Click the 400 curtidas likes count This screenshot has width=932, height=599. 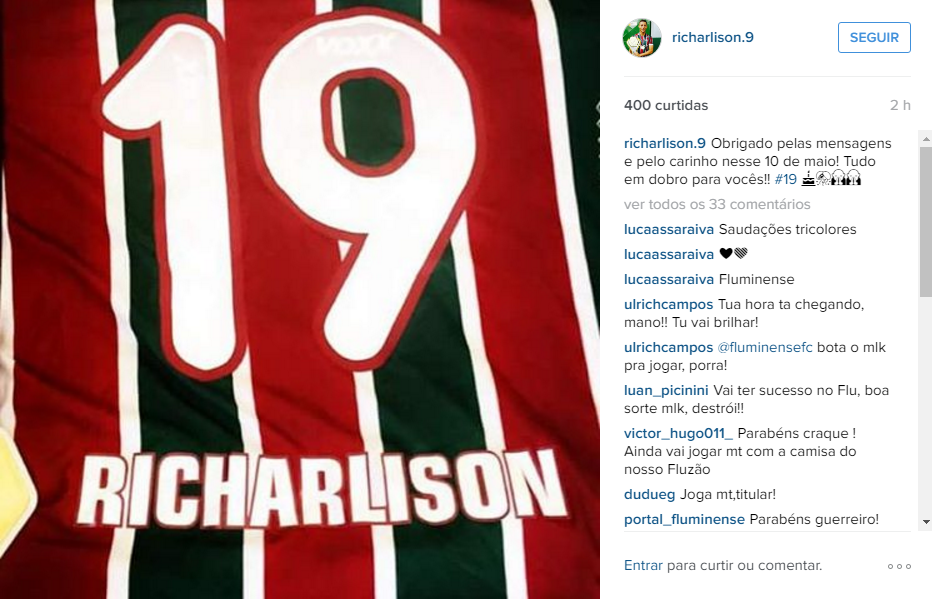click(666, 105)
